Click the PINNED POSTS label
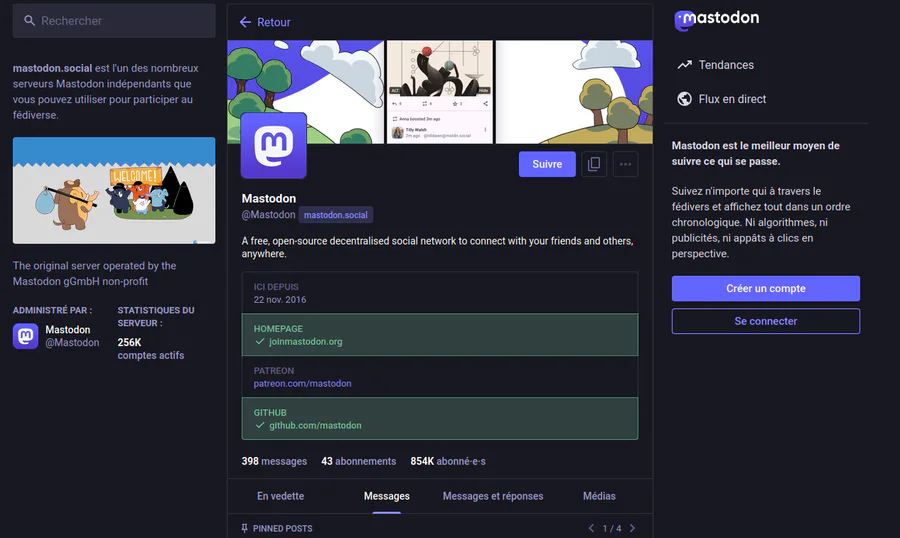Viewport: 900px width, 538px height. 282,528
